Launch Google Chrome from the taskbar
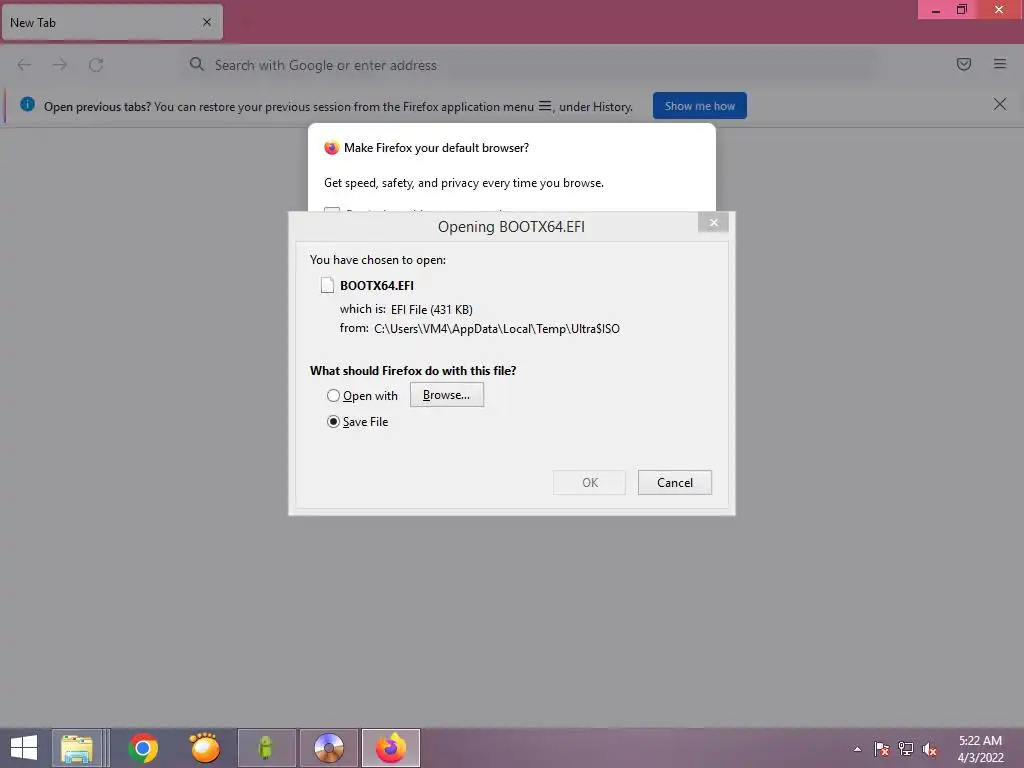This screenshot has width=1024, height=768. tap(143, 748)
